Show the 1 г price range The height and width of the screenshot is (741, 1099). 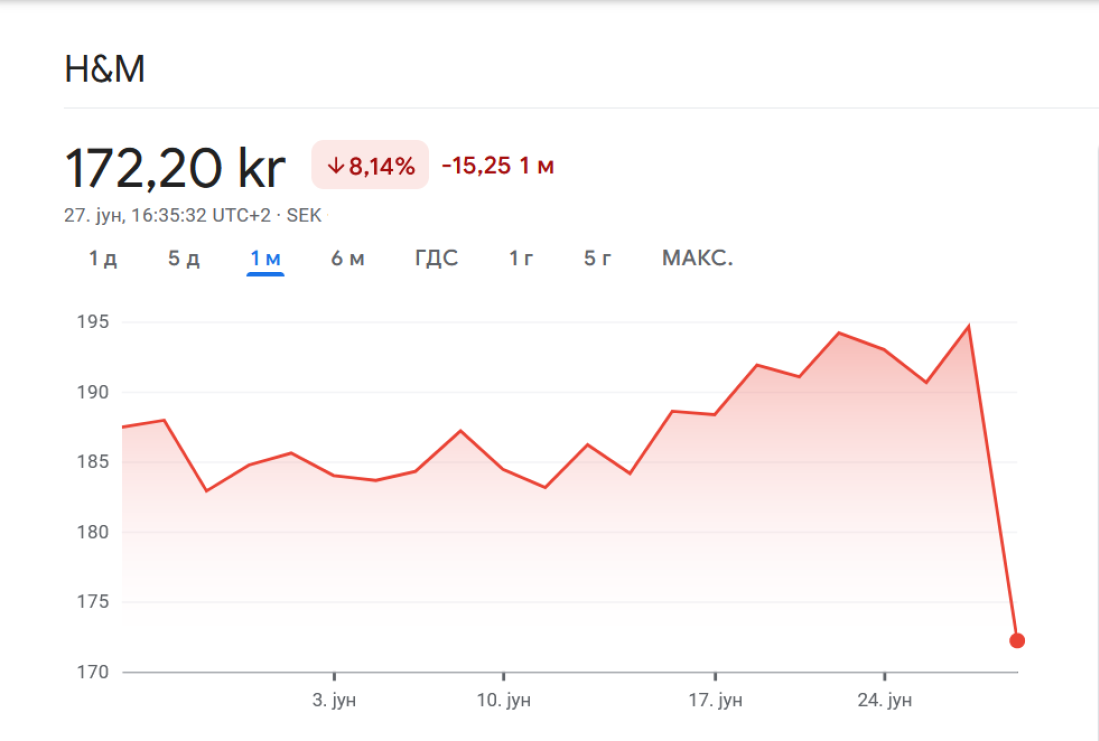click(x=521, y=259)
